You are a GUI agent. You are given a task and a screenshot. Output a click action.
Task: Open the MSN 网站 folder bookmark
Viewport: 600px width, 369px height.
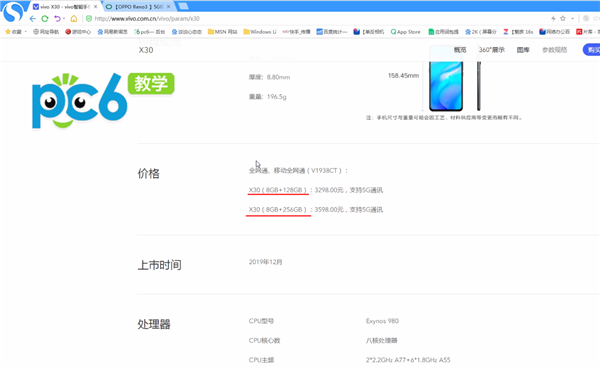pos(222,32)
